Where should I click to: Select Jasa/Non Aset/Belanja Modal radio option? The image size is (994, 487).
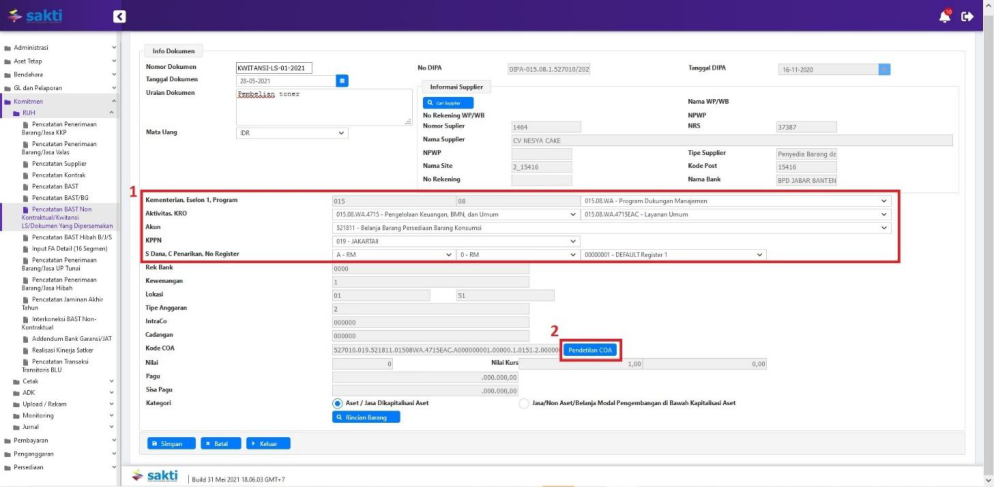pos(525,403)
